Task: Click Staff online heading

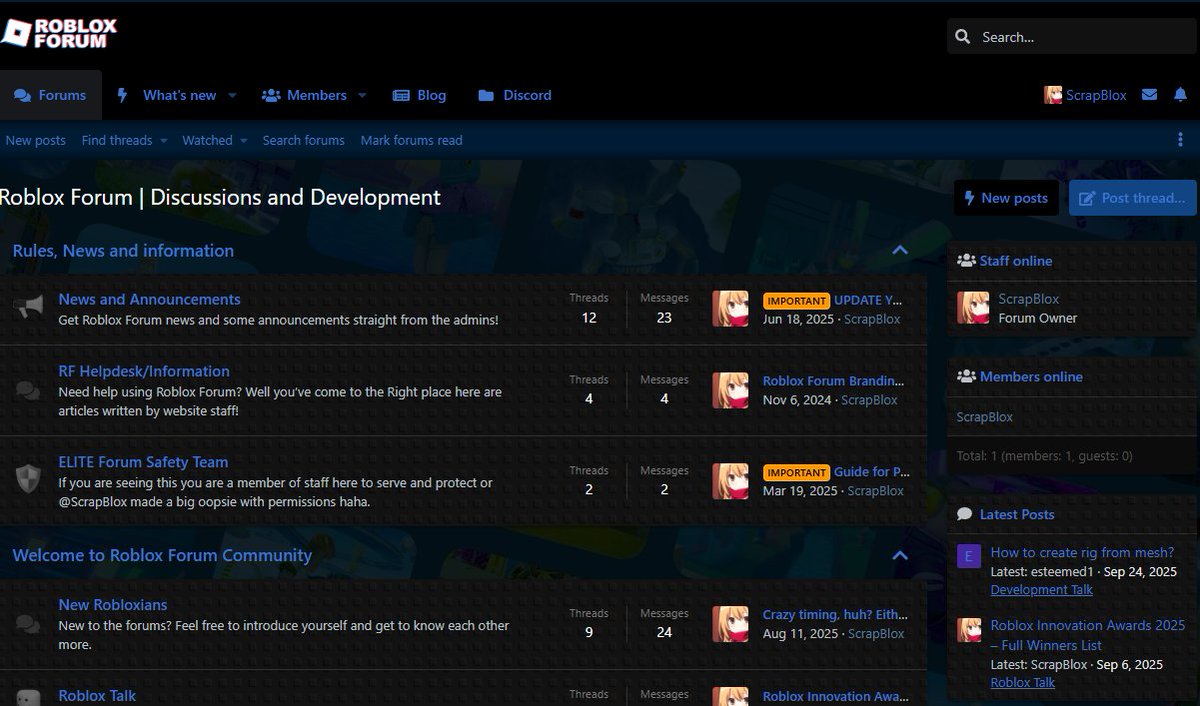Action: pos(1016,261)
